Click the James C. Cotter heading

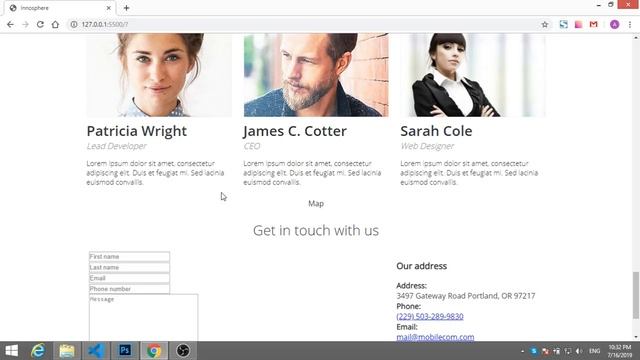click(x=295, y=131)
